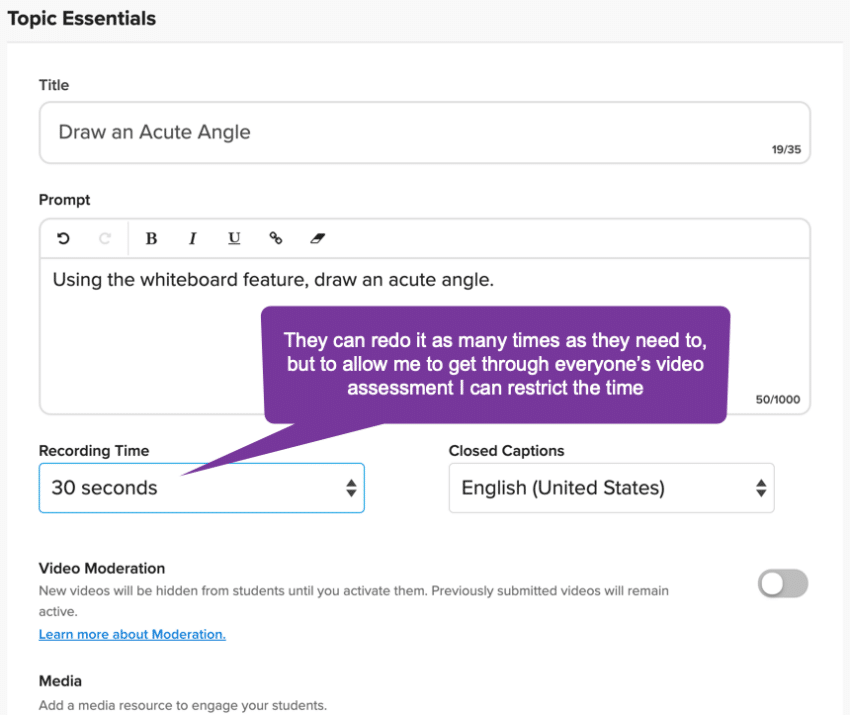
Task: Click the Closed Captions stepper arrows
Action: tap(761, 488)
